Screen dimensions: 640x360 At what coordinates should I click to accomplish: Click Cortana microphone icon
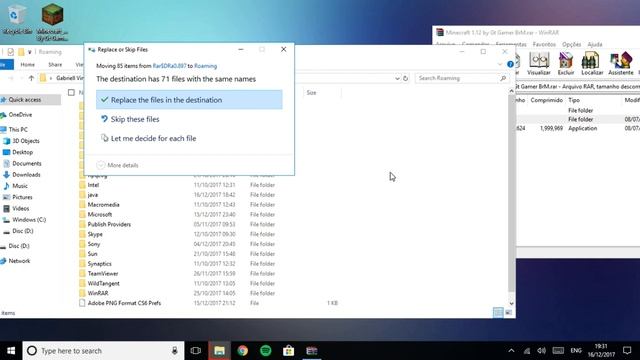175,351
